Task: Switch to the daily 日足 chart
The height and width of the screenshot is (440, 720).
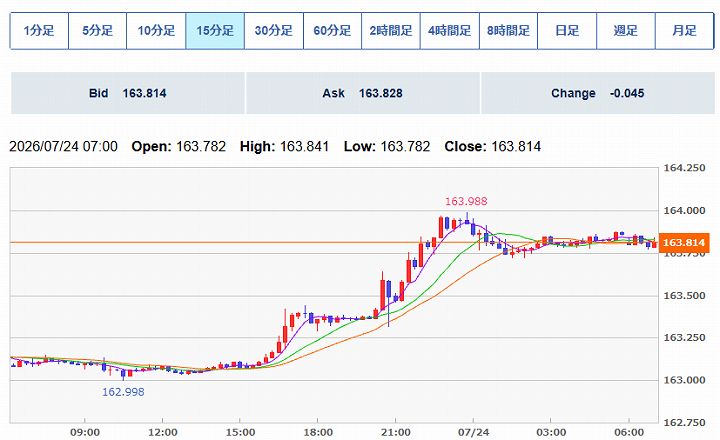Action: (567, 31)
